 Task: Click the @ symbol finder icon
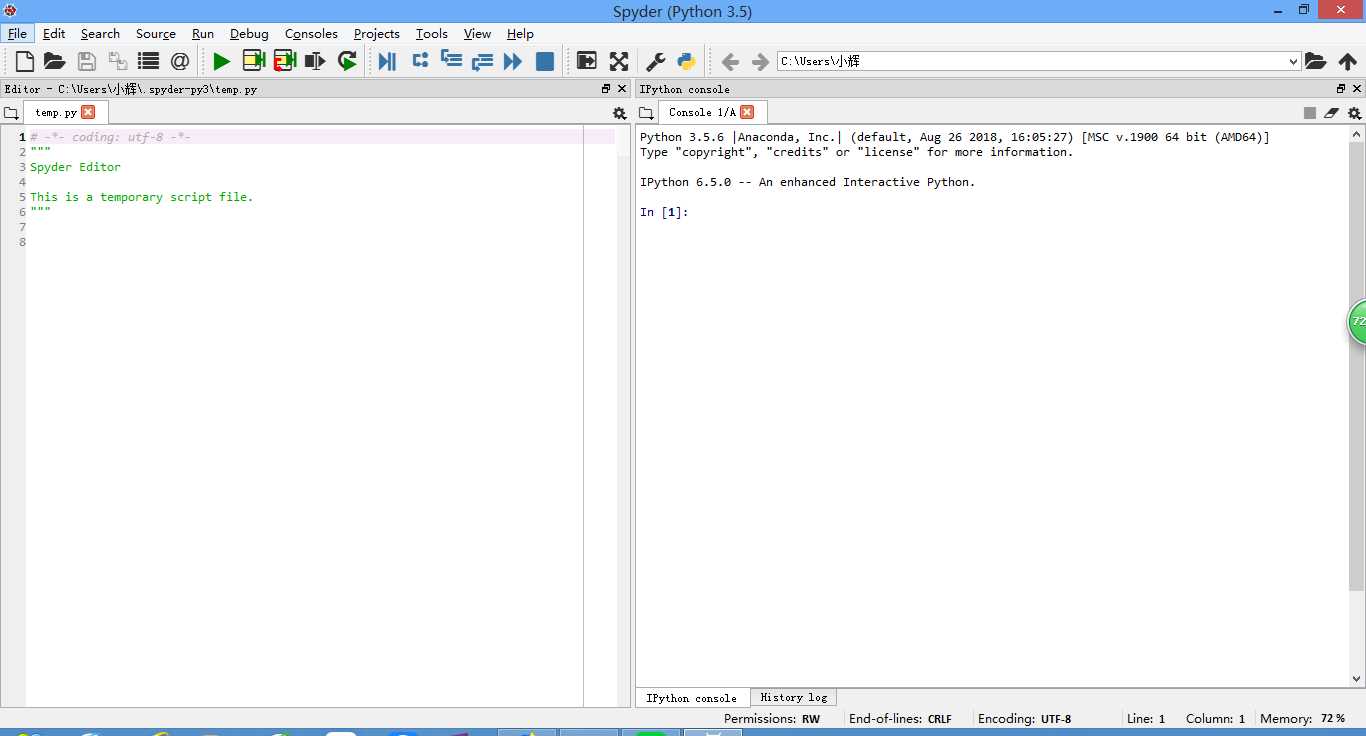coord(180,61)
